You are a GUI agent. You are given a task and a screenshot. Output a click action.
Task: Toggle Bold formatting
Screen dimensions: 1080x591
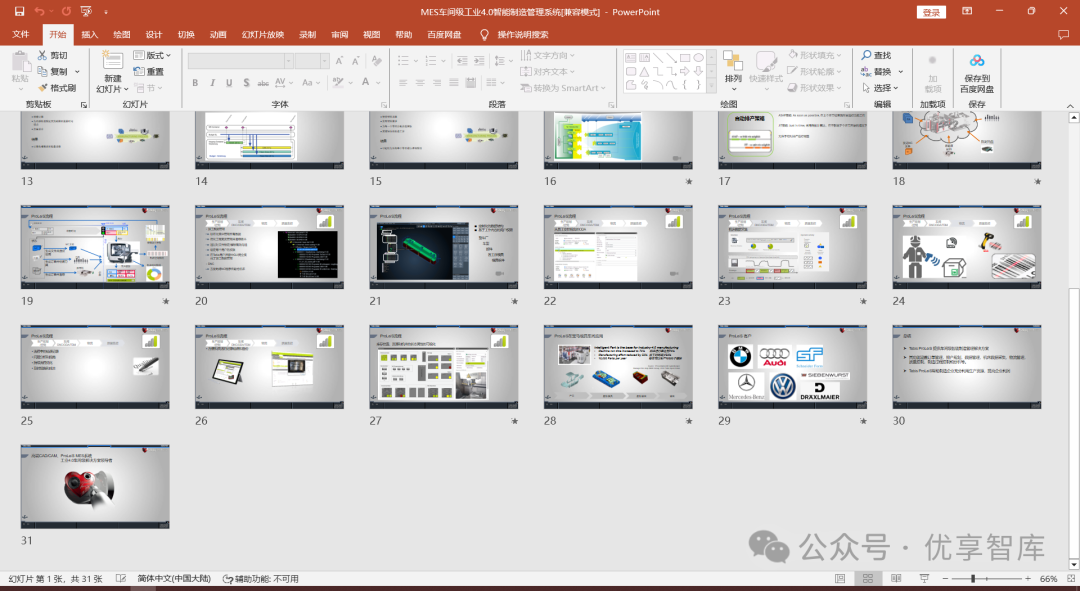point(195,83)
